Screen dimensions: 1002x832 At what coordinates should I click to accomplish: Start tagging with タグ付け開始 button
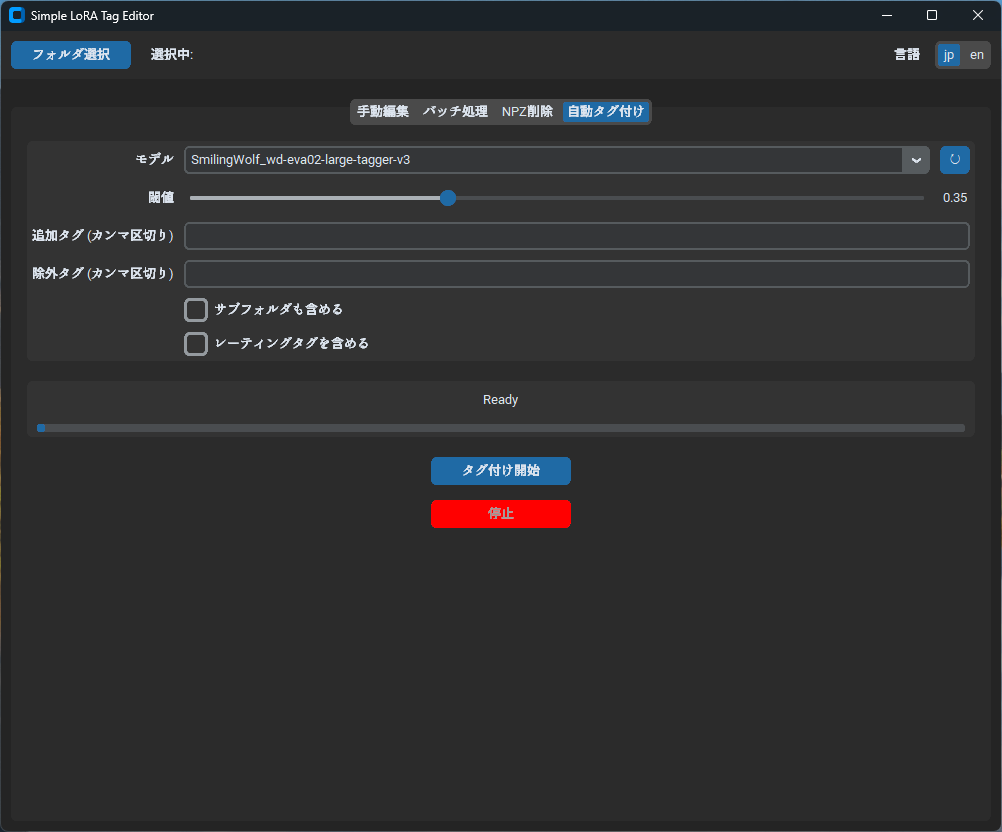[500, 471]
